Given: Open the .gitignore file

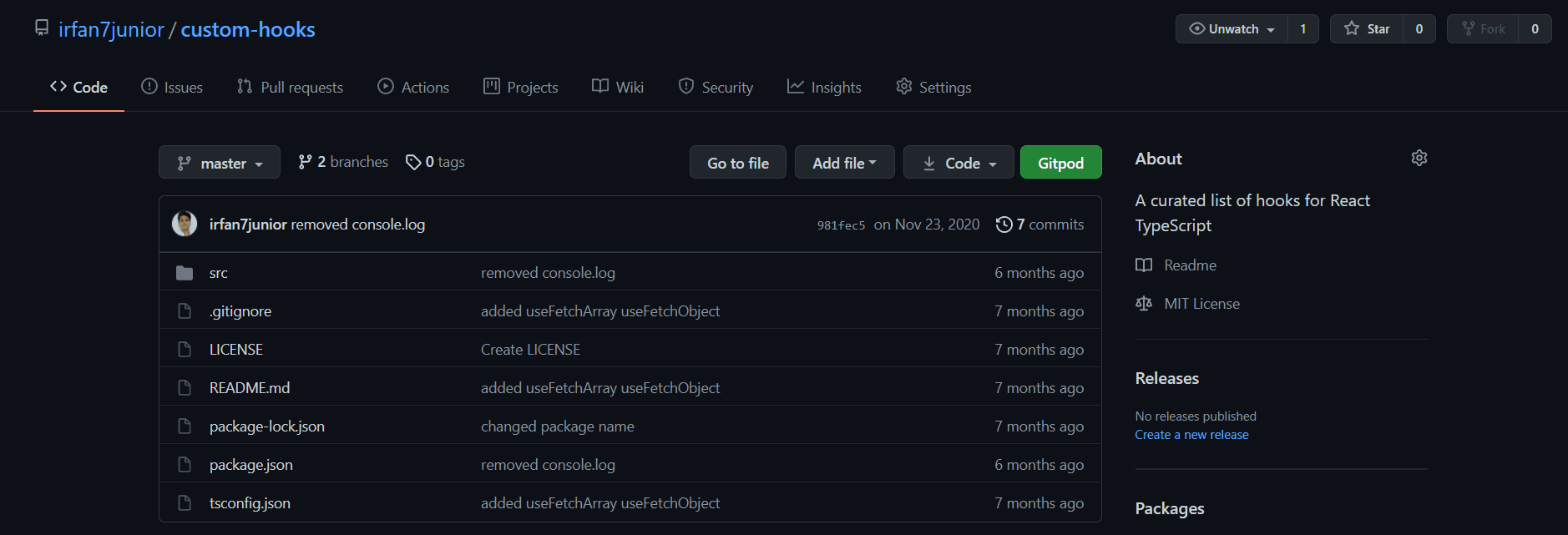Looking at the screenshot, I should (240, 311).
